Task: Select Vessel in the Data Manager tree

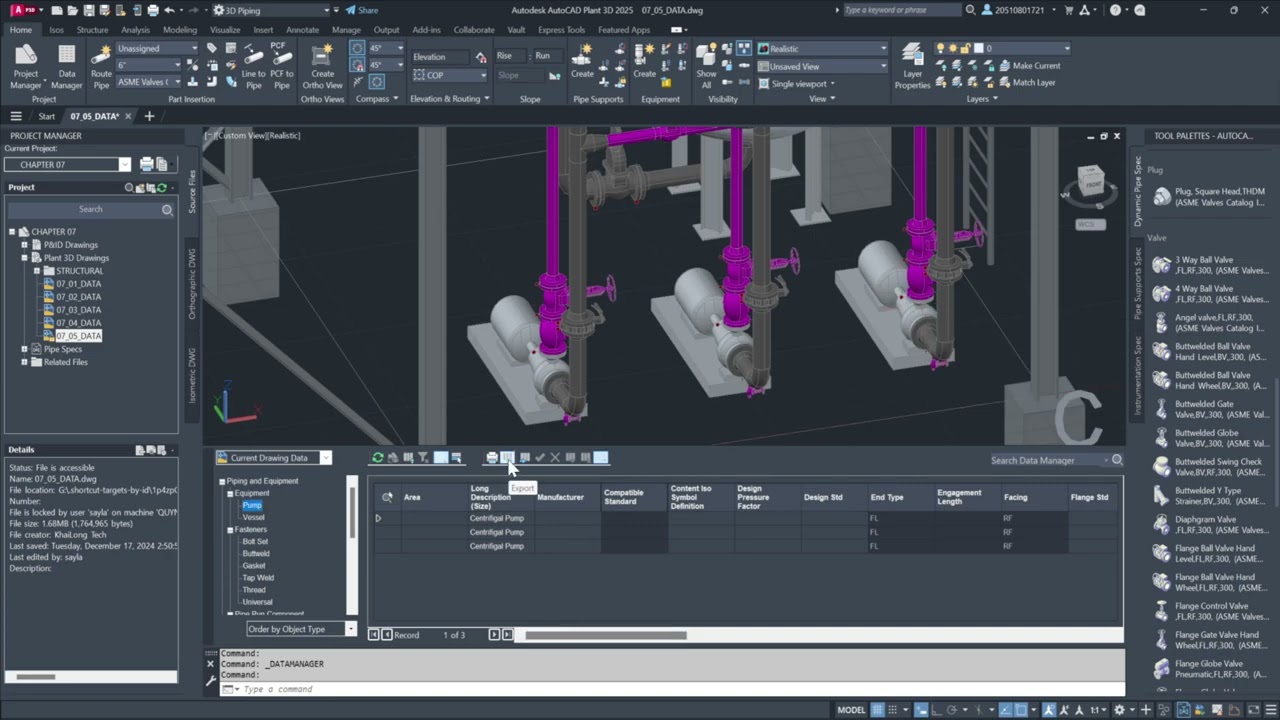Action: click(x=254, y=517)
